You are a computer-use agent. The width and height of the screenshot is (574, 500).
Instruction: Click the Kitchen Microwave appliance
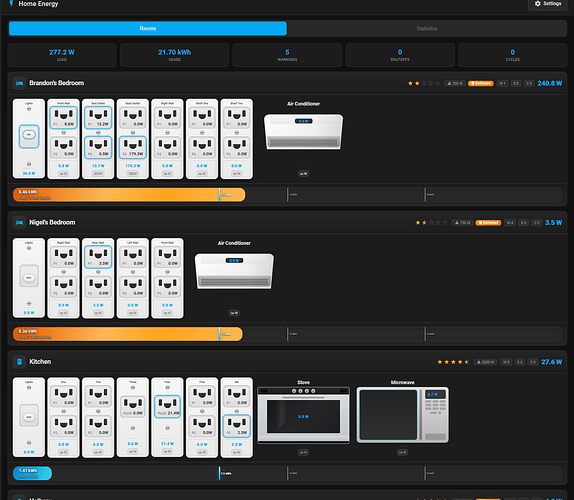(x=402, y=415)
